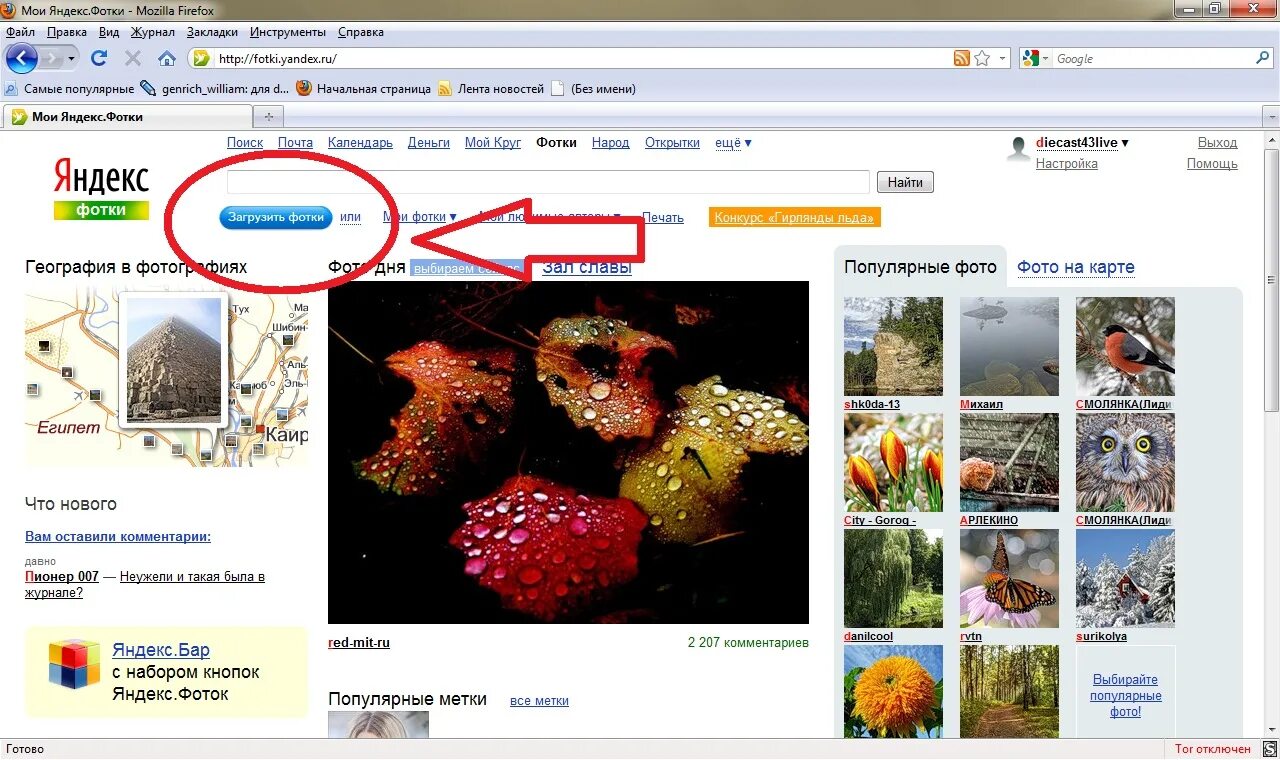The height and width of the screenshot is (760, 1280).
Task: Open the Конкурс «Гирлянды льда» banner
Action: click(795, 217)
